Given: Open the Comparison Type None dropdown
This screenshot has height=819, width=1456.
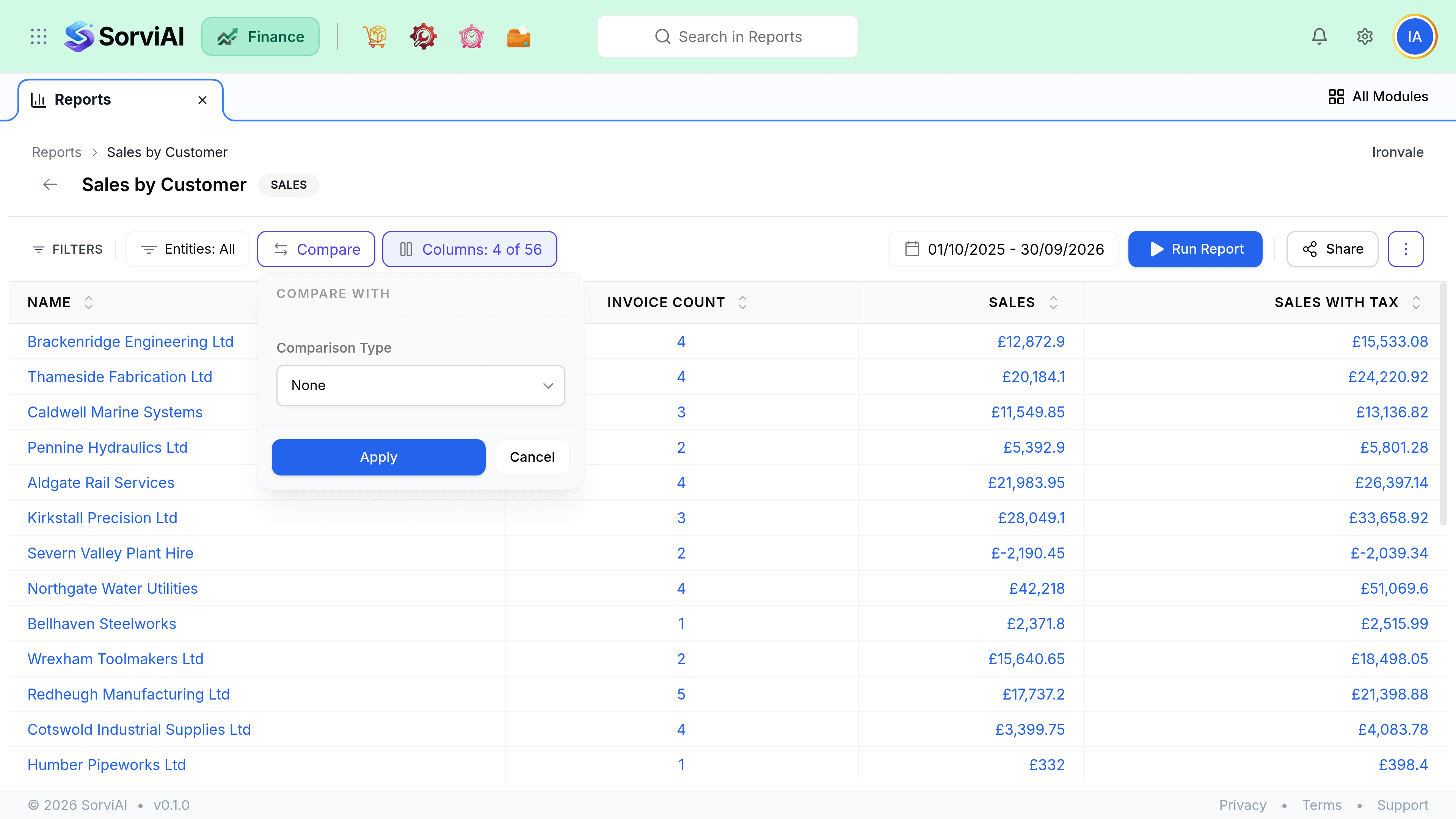Looking at the screenshot, I should coord(420,386).
